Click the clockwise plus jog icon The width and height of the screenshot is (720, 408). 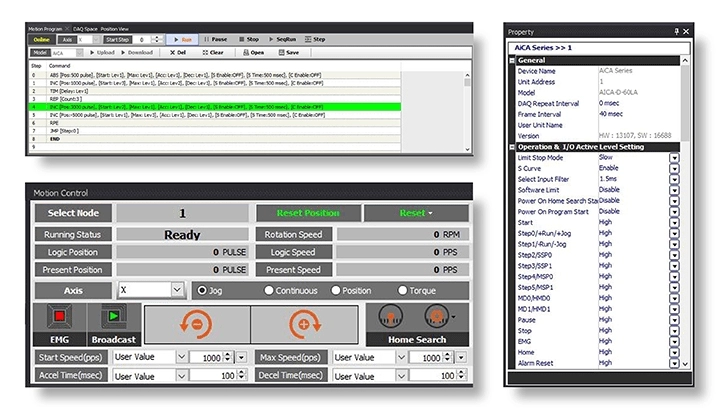pyautogui.click(x=303, y=325)
